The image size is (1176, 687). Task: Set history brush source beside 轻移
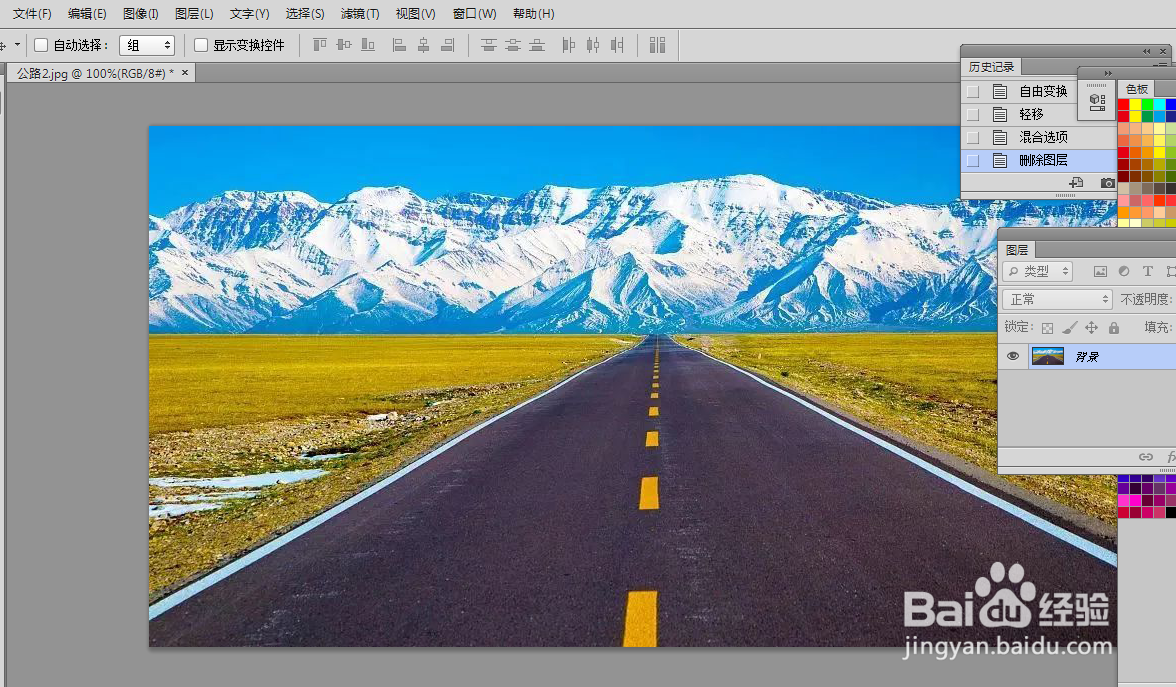pos(973,115)
